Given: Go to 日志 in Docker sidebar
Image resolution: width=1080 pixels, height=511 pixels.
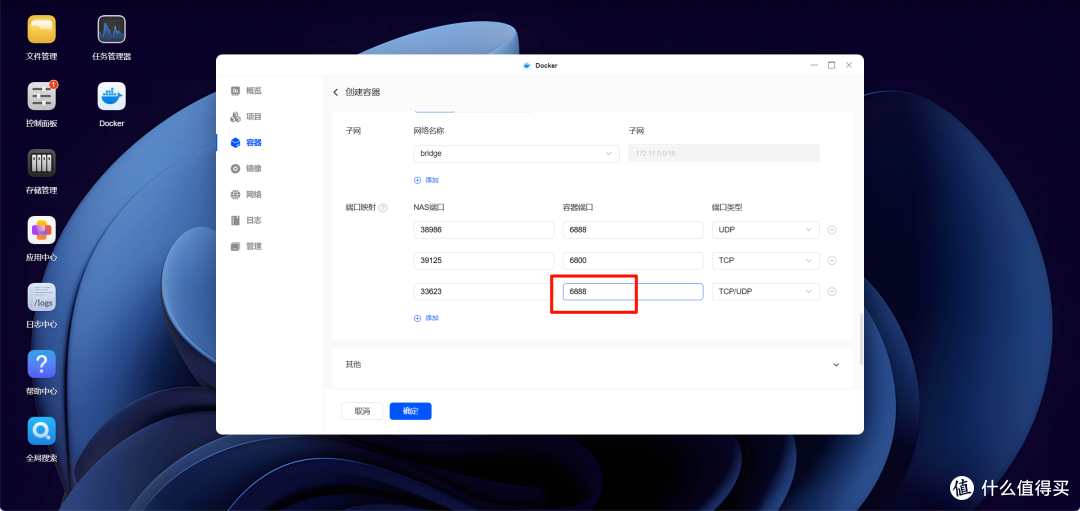Looking at the screenshot, I should [x=246, y=220].
